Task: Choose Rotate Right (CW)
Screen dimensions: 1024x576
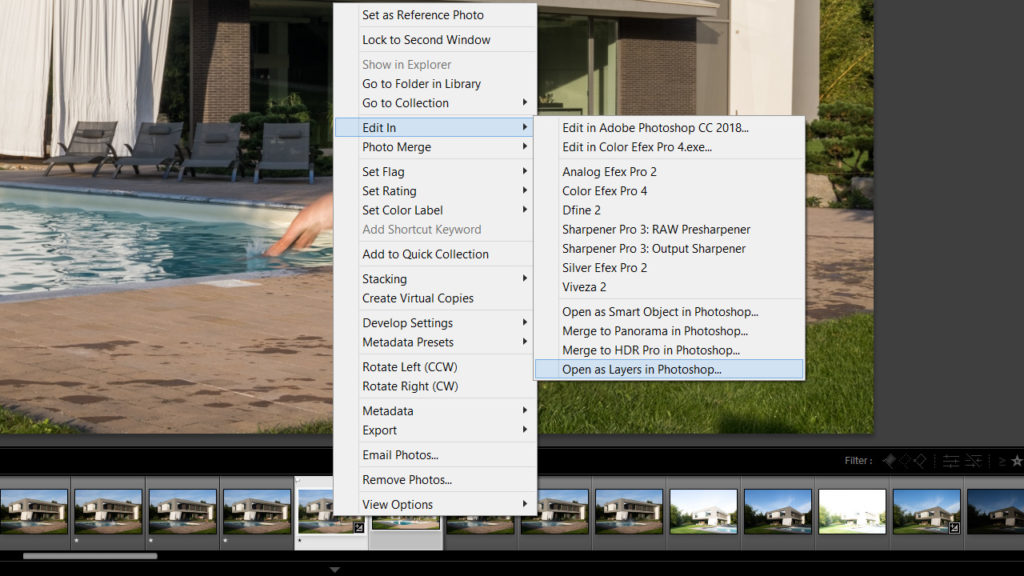Action: coord(435,386)
